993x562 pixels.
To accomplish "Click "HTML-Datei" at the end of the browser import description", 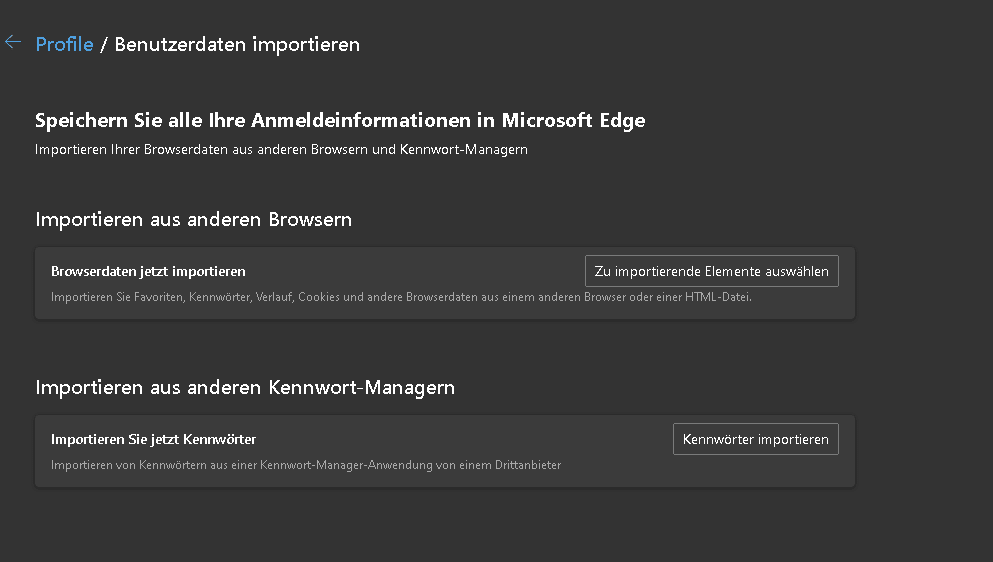I will point(716,297).
